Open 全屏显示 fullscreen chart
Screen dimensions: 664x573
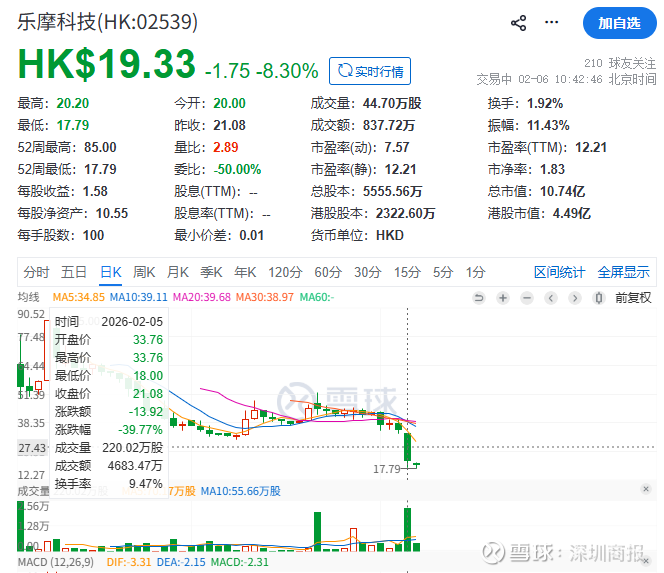(623, 272)
